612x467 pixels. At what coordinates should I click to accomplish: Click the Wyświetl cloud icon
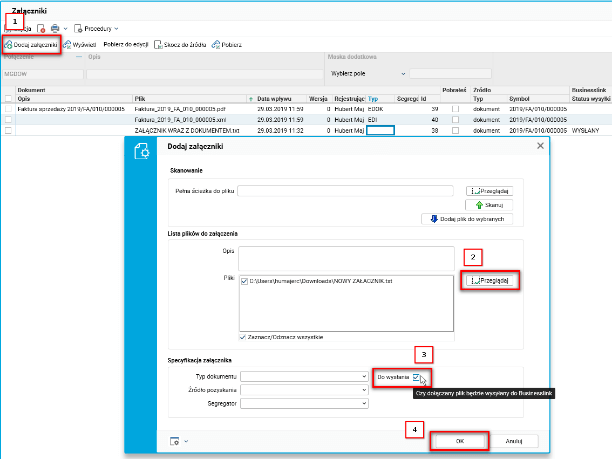tap(67, 45)
